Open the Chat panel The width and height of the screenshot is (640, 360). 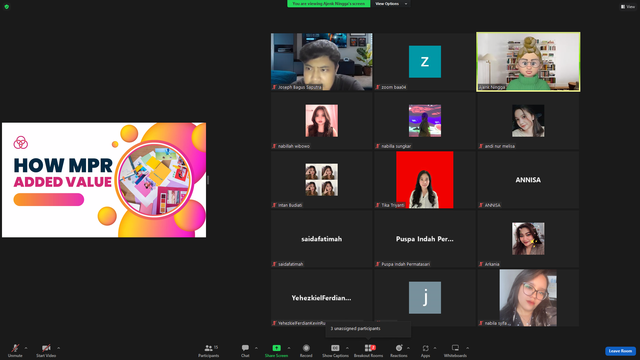[x=245, y=350]
